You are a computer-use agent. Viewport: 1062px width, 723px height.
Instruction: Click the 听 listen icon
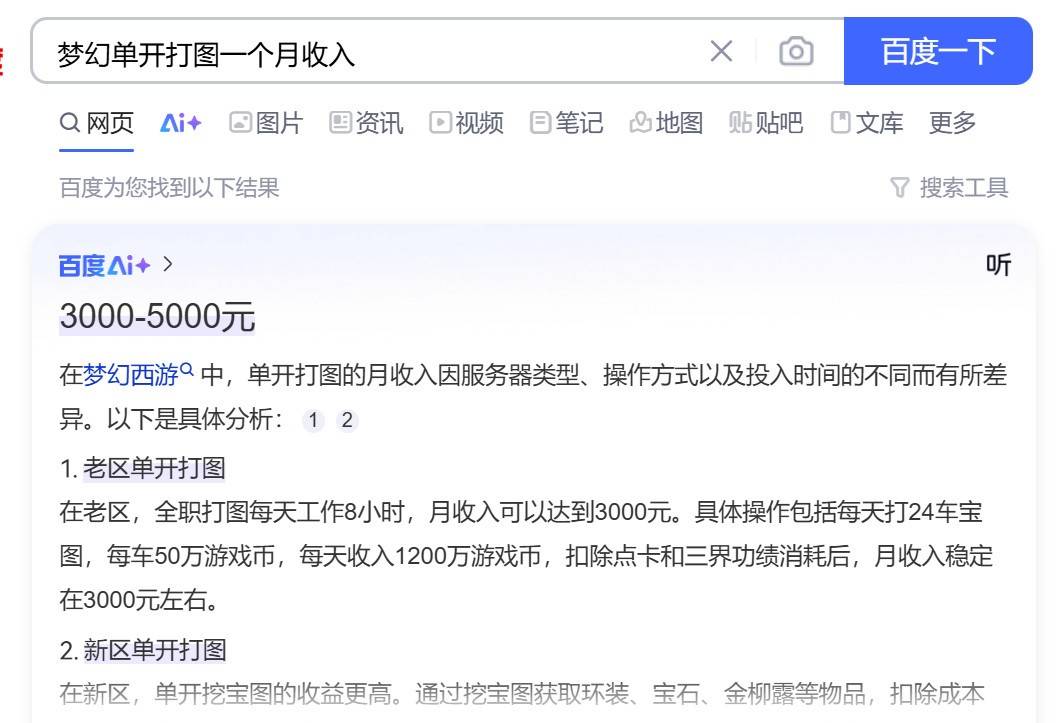click(x=998, y=265)
